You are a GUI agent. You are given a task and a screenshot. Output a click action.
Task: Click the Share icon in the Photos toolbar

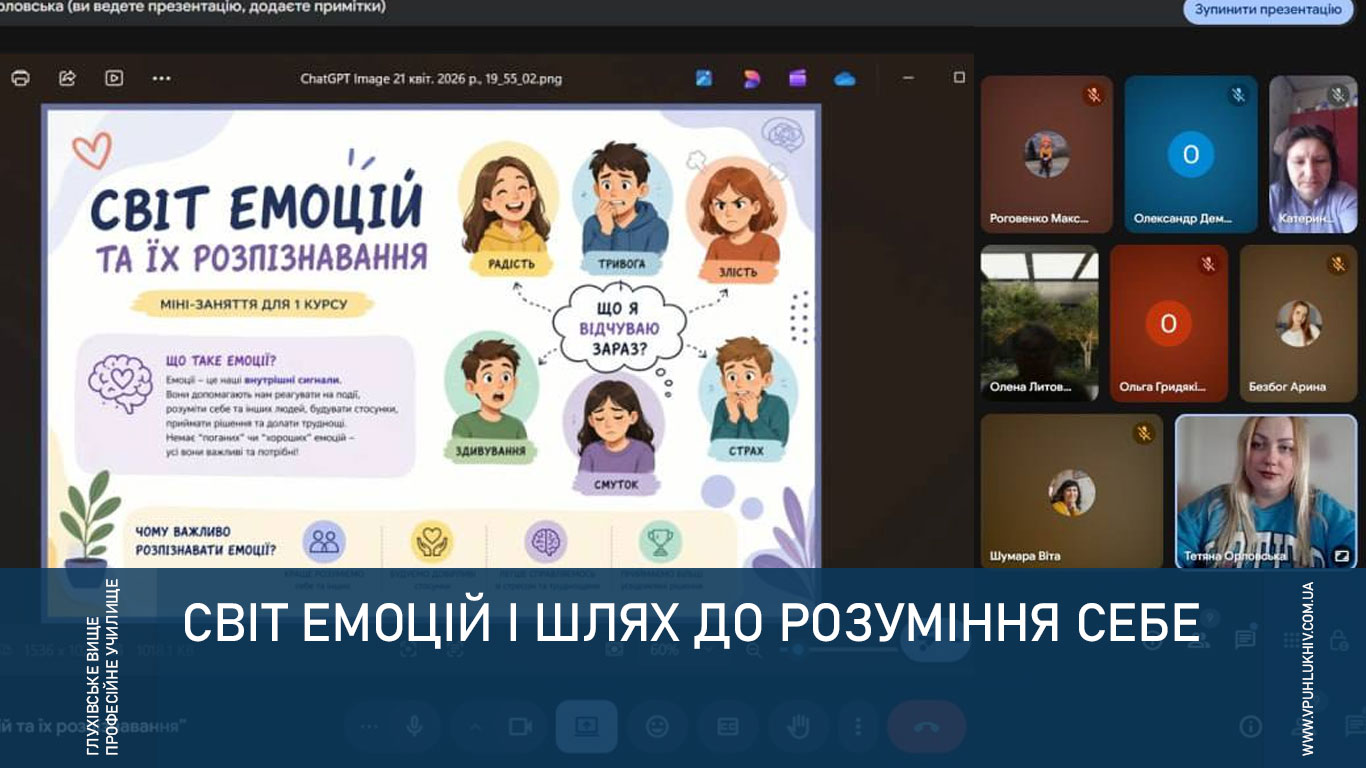pyautogui.click(x=68, y=78)
